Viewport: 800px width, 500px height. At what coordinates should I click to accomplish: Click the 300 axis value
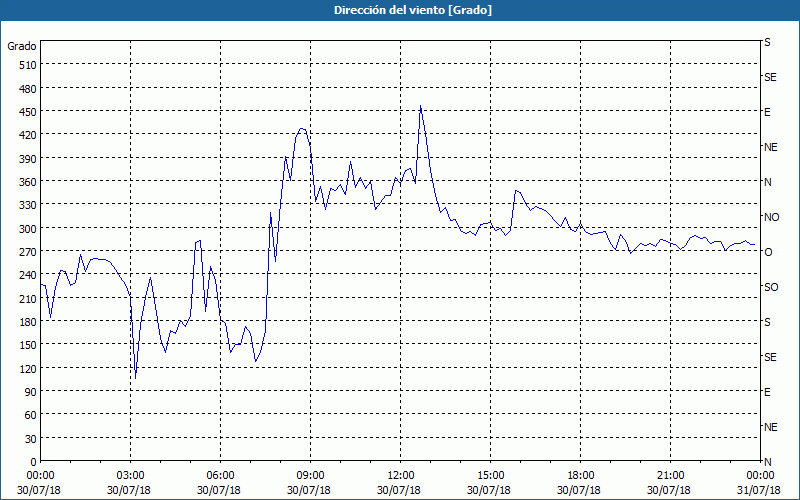point(28,229)
